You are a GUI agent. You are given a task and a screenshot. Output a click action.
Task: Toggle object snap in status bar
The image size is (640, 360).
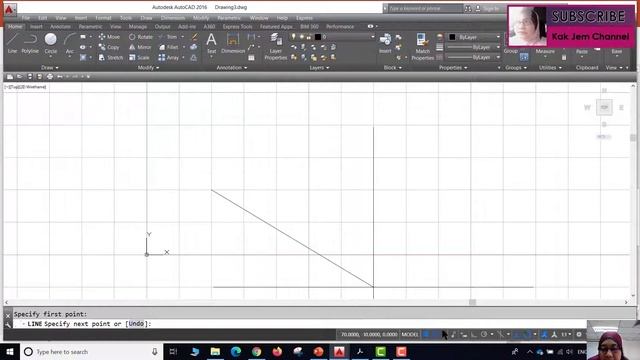click(x=528, y=334)
